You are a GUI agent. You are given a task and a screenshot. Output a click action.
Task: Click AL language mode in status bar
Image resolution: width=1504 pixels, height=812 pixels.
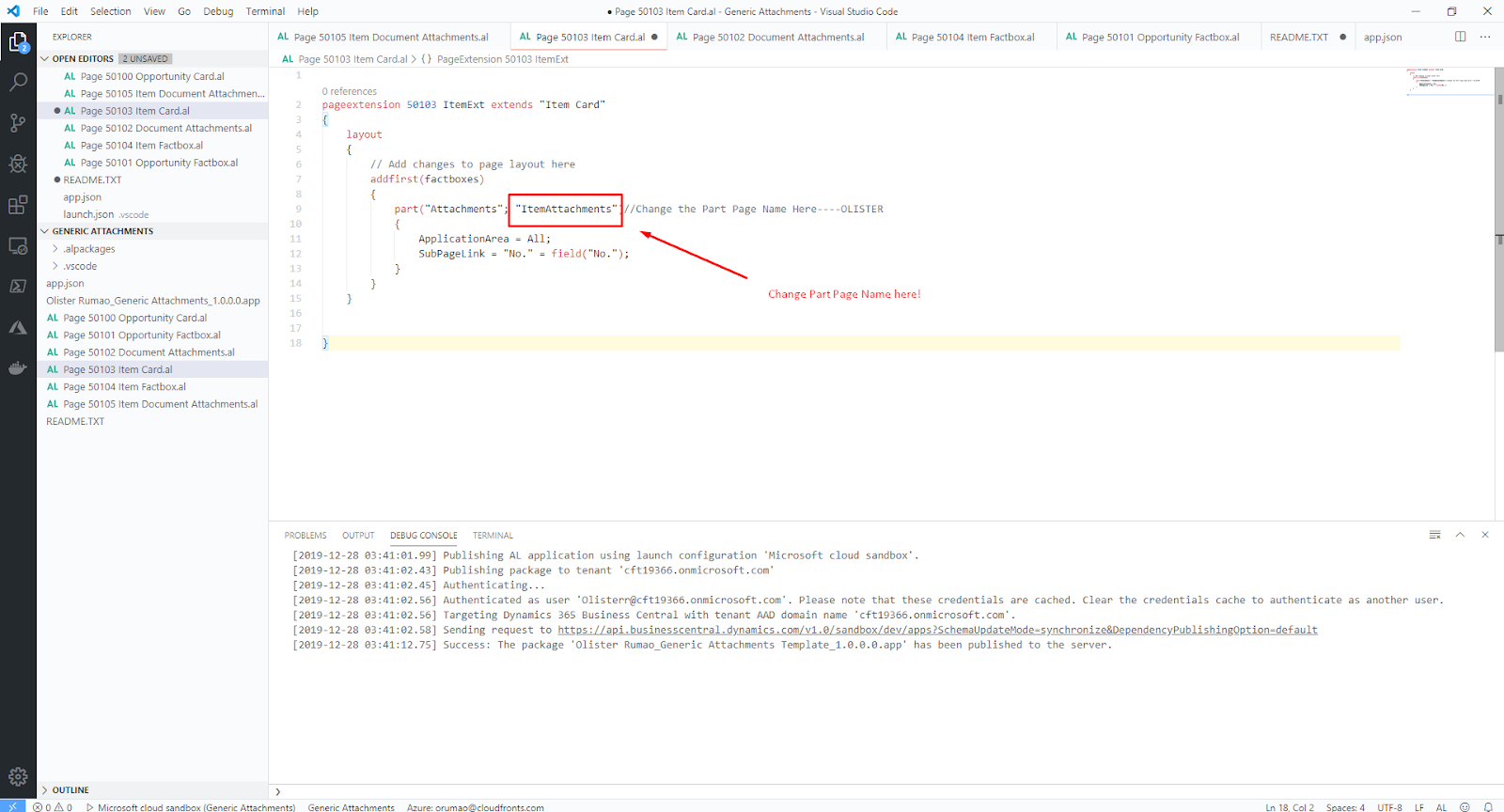point(1441,806)
